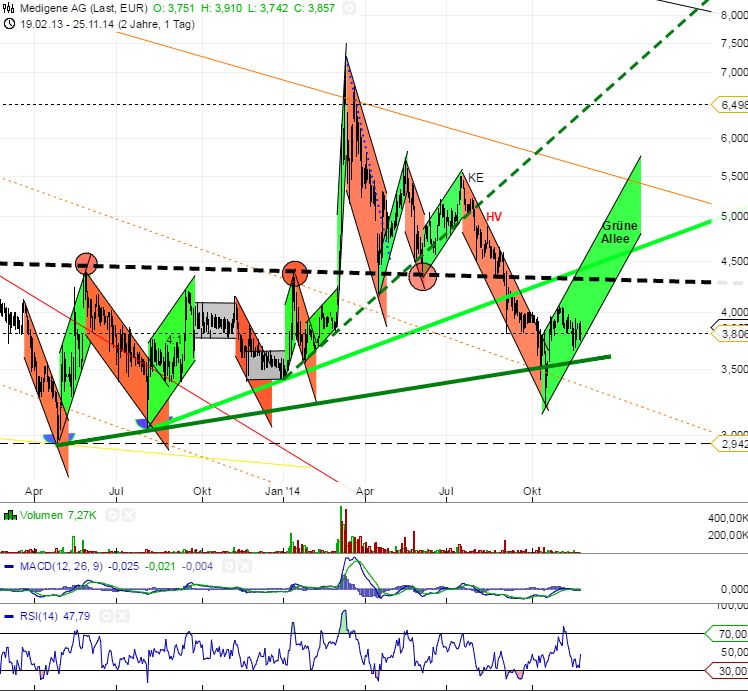Viewport: 748px width, 691px height.
Task: Click the Volumen 7,27K label
Action: coord(58,515)
